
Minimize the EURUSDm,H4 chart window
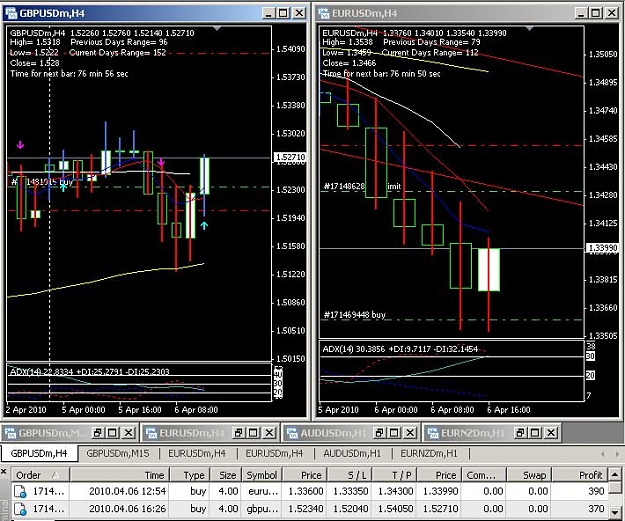tap(581, 13)
